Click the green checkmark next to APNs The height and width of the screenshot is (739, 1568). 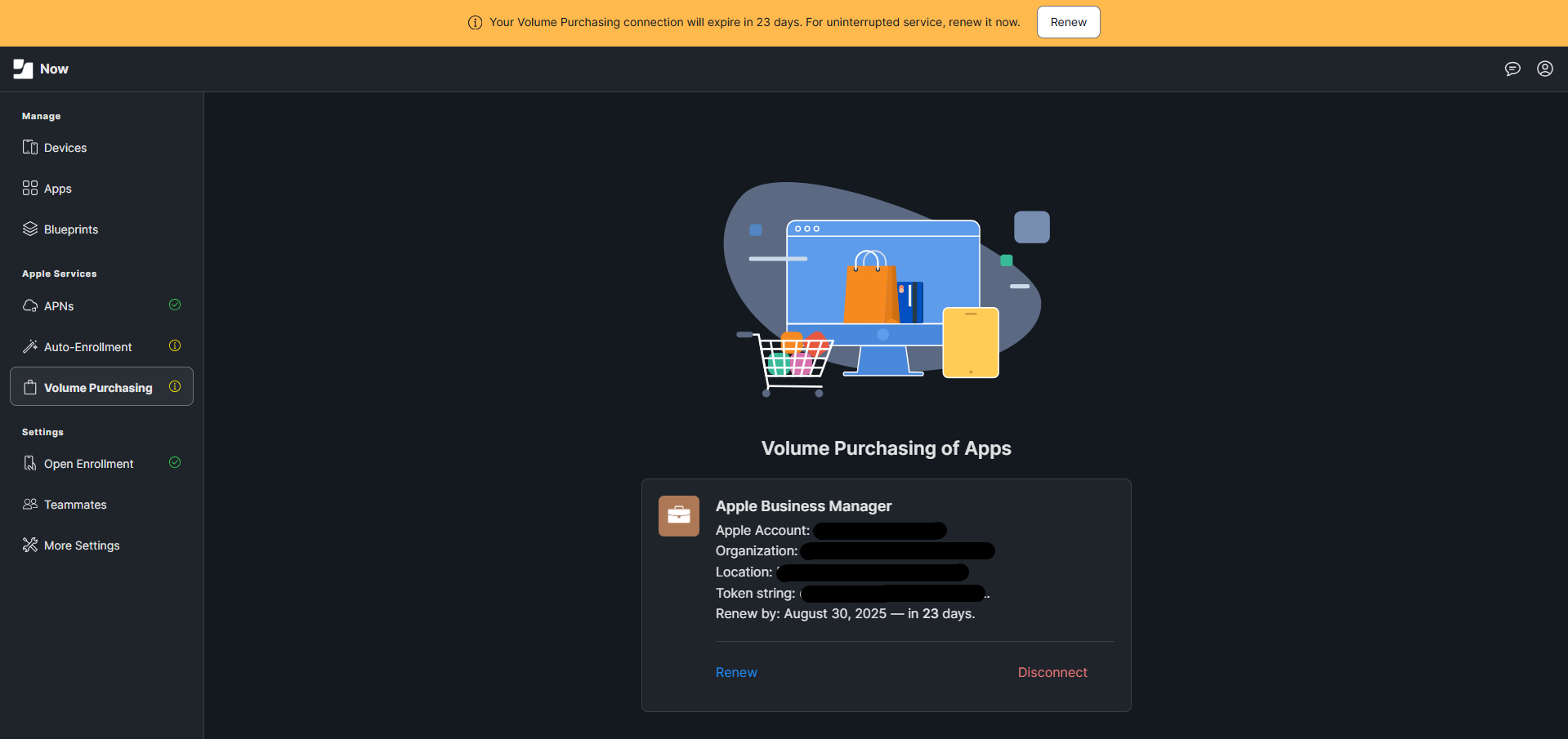coord(175,305)
